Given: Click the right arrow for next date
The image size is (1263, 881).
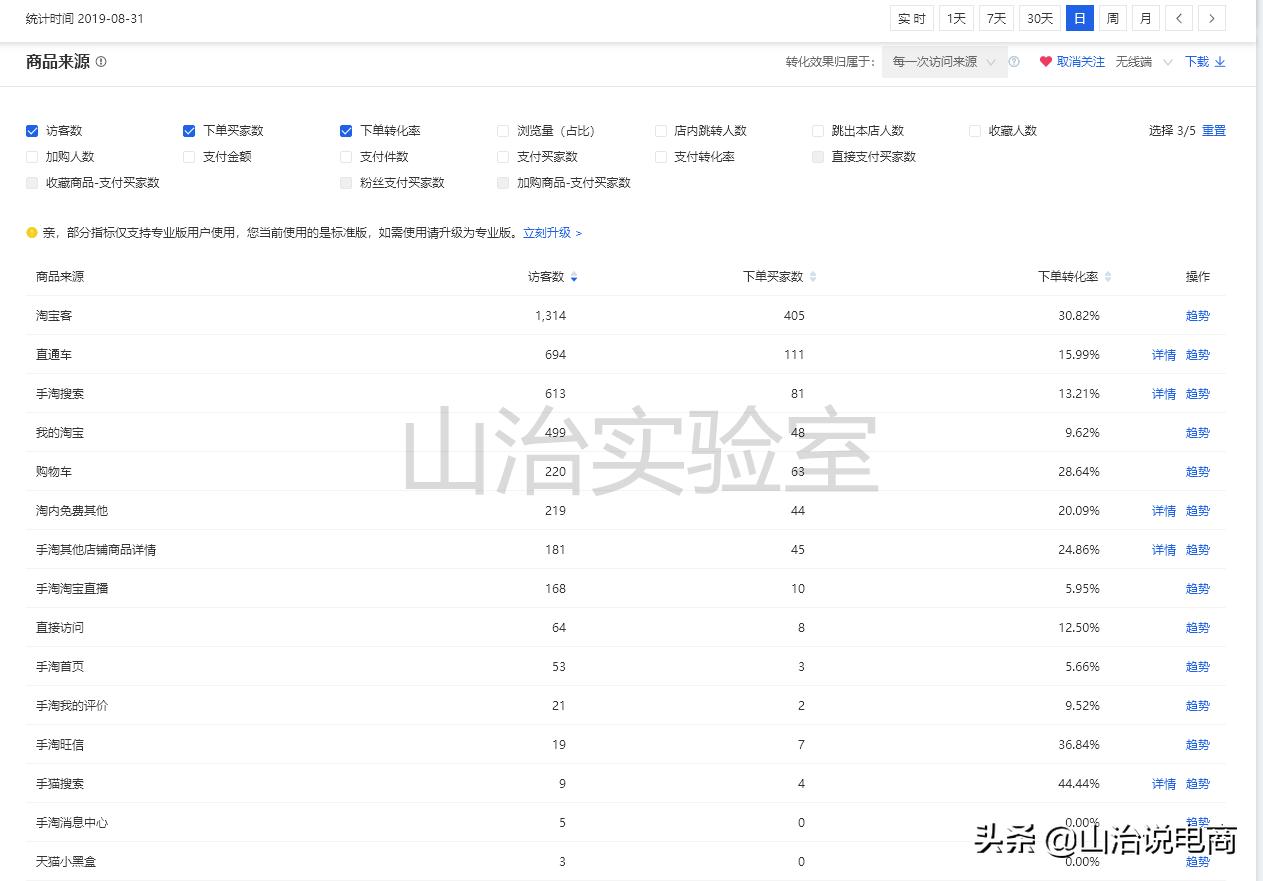Looking at the screenshot, I should coord(1212,18).
